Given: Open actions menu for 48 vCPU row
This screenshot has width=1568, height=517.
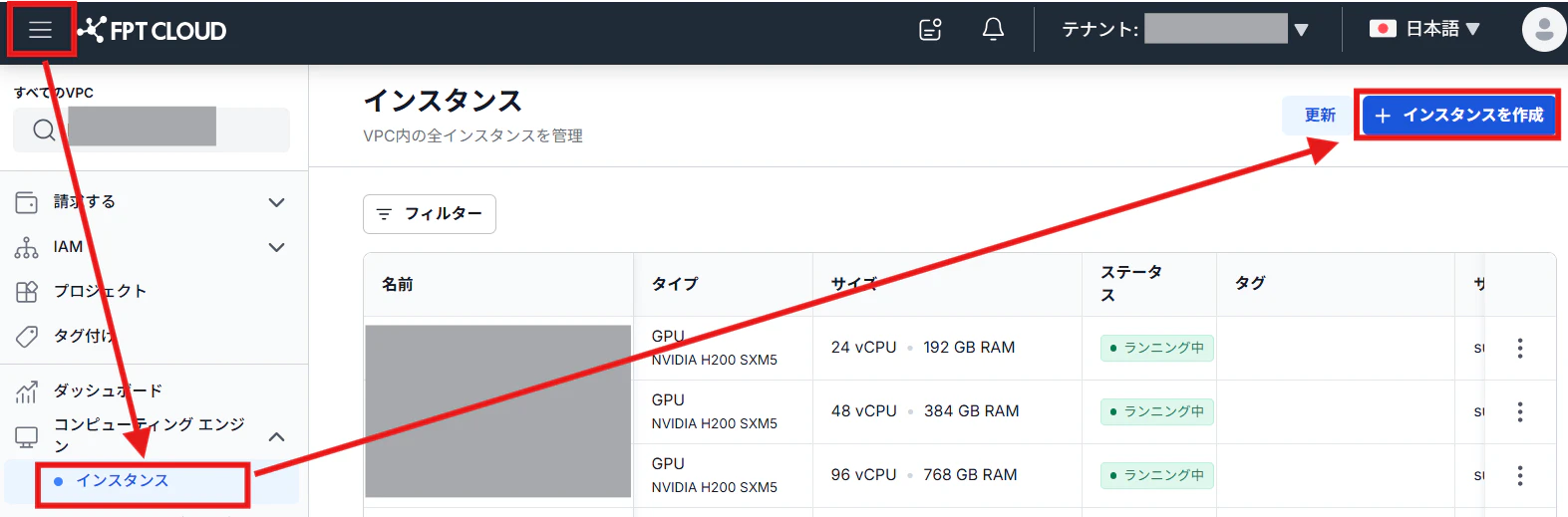Looking at the screenshot, I should (1520, 411).
